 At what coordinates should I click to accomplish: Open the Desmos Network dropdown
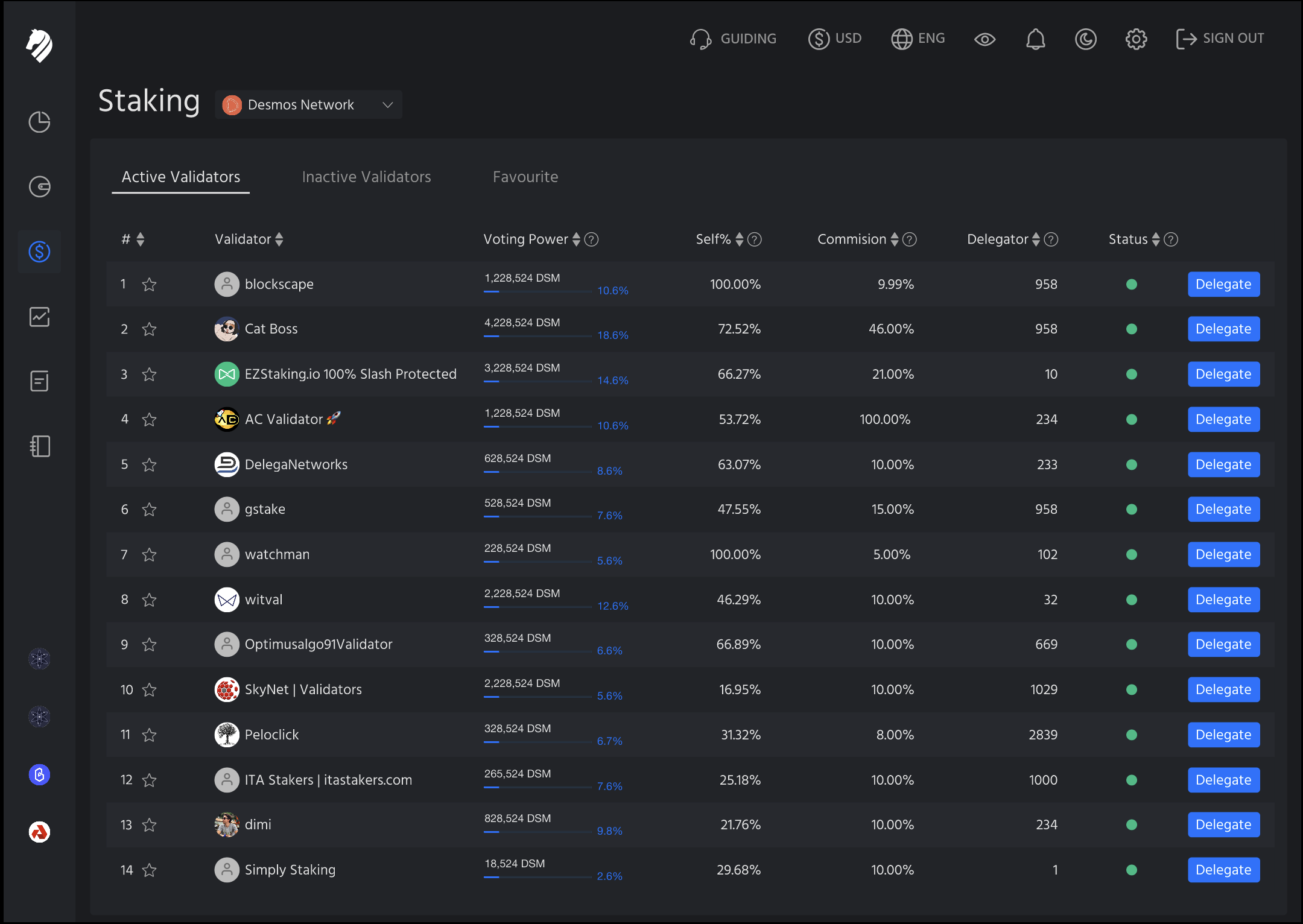pyautogui.click(x=308, y=104)
